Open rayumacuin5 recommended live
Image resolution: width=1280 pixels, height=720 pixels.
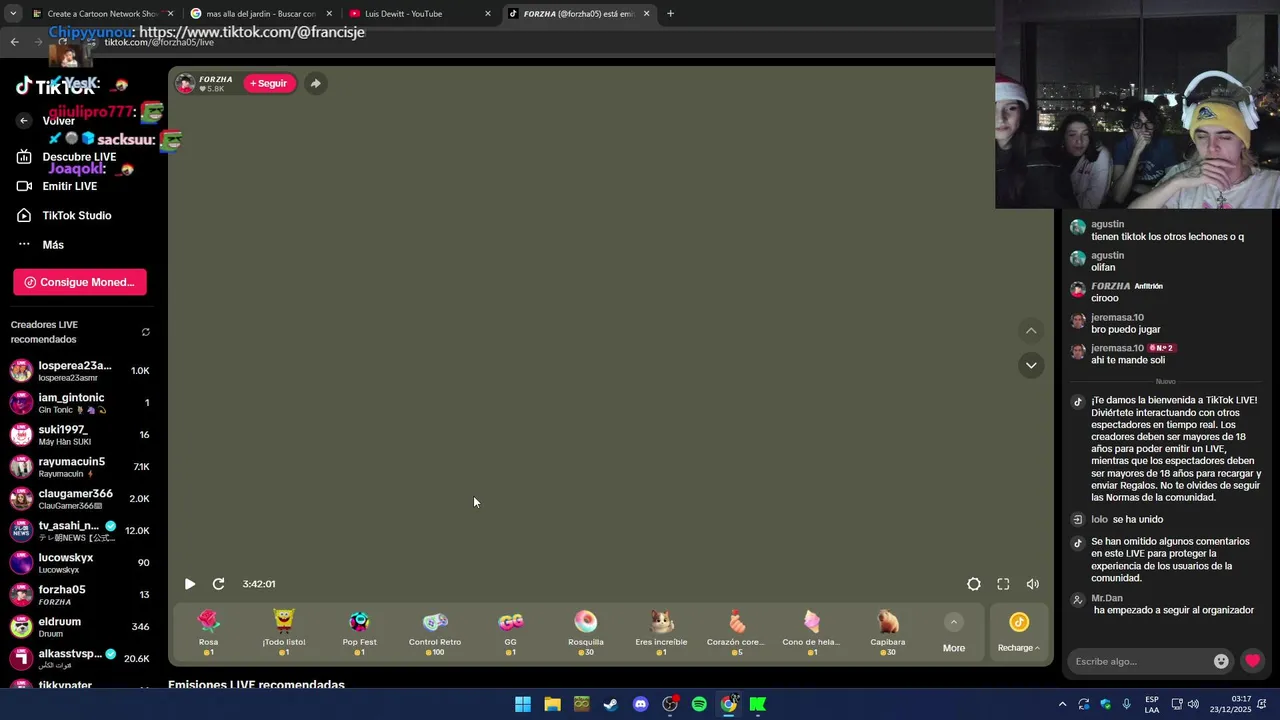pos(80,467)
